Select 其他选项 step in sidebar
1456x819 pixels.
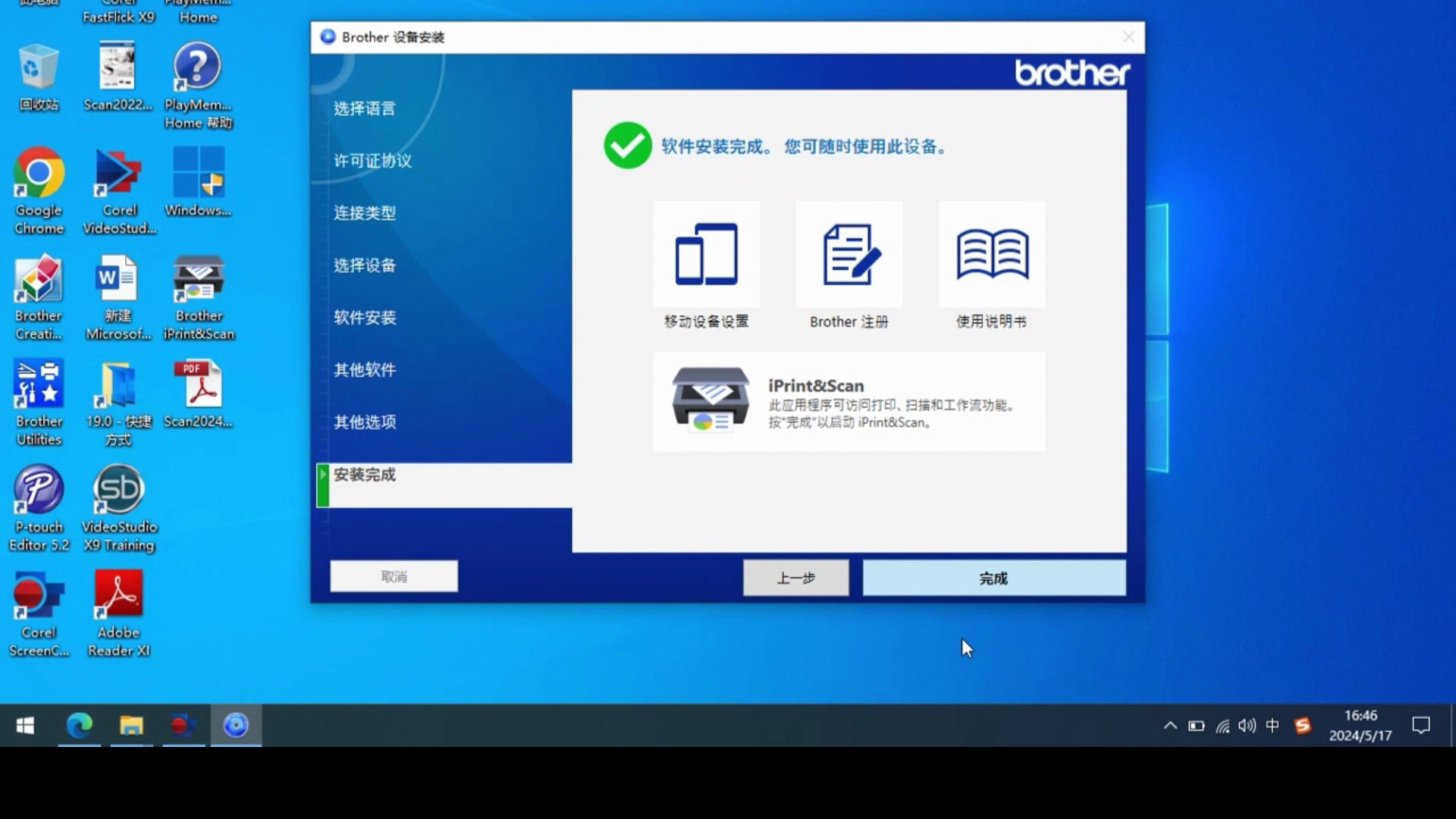[x=365, y=422]
